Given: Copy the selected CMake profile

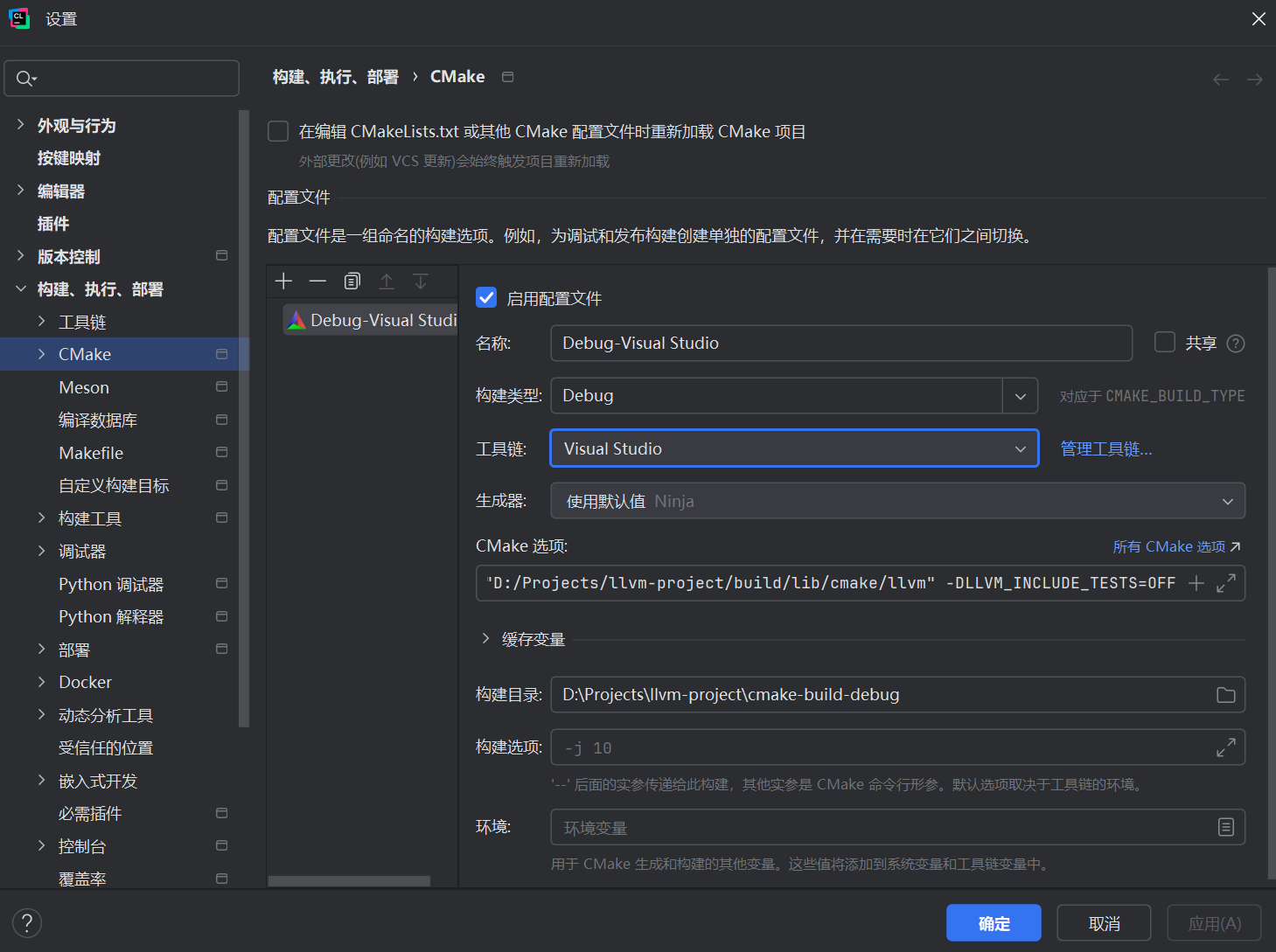Looking at the screenshot, I should [352, 281].
